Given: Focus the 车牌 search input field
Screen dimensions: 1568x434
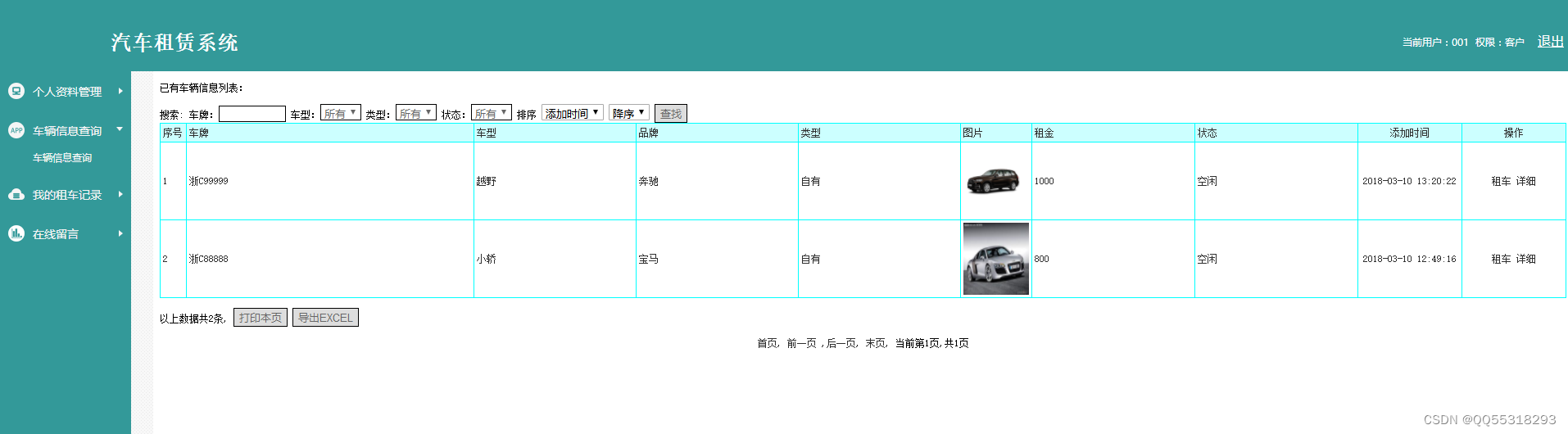Looking at the screenshot, I should (252, 114).
